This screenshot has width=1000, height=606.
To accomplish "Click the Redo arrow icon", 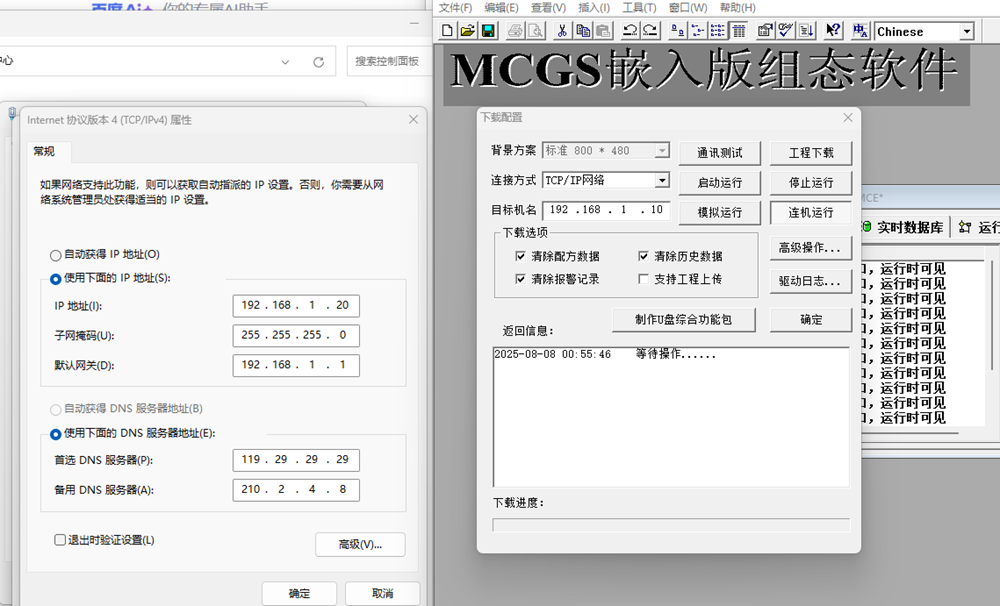I will point(651,31).
